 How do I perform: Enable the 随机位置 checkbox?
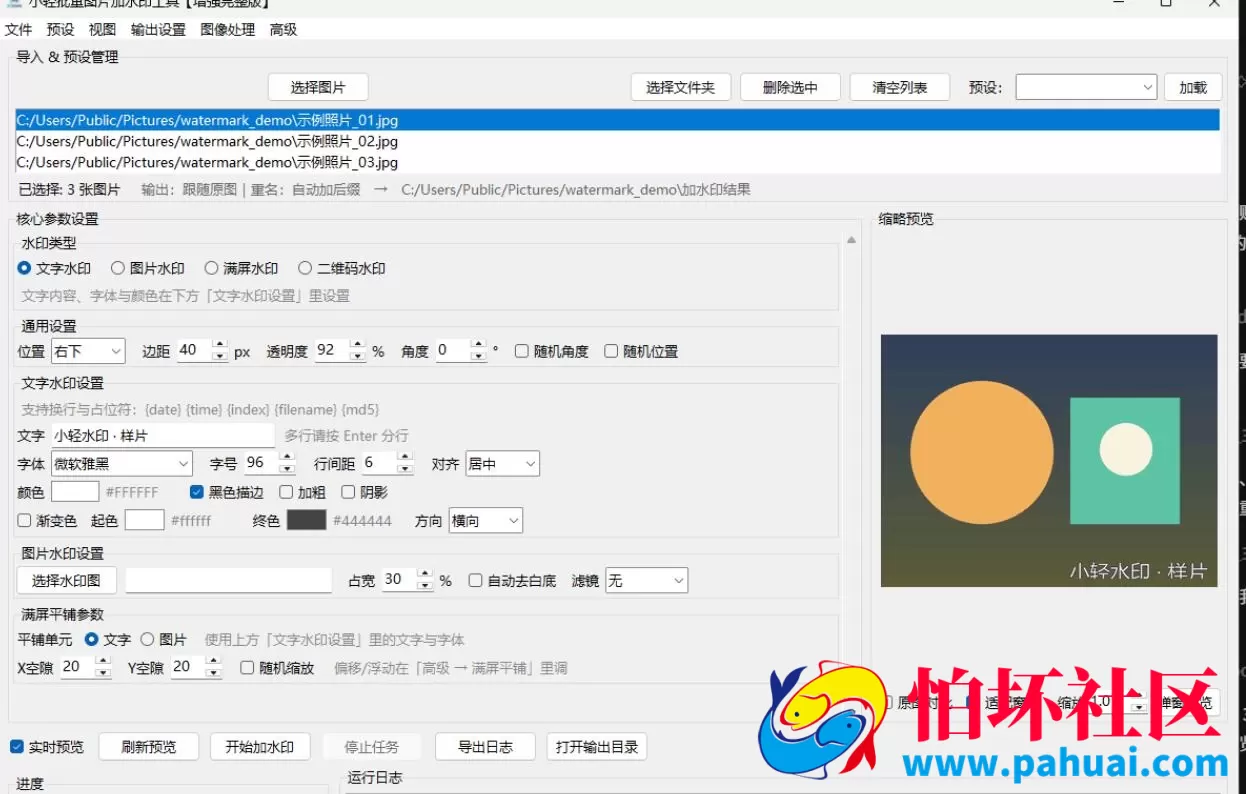click(x=641, y=351)
